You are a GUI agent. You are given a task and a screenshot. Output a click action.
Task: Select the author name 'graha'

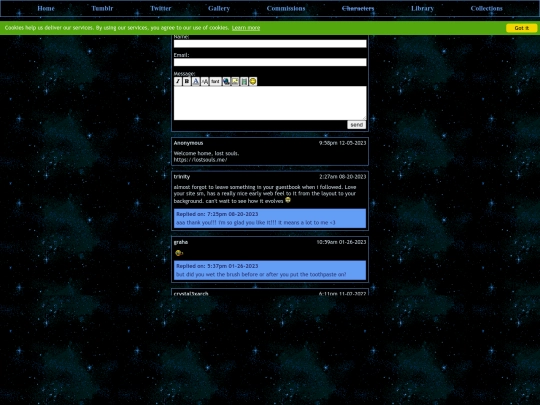pyautogui.click(x=181, y=242)
